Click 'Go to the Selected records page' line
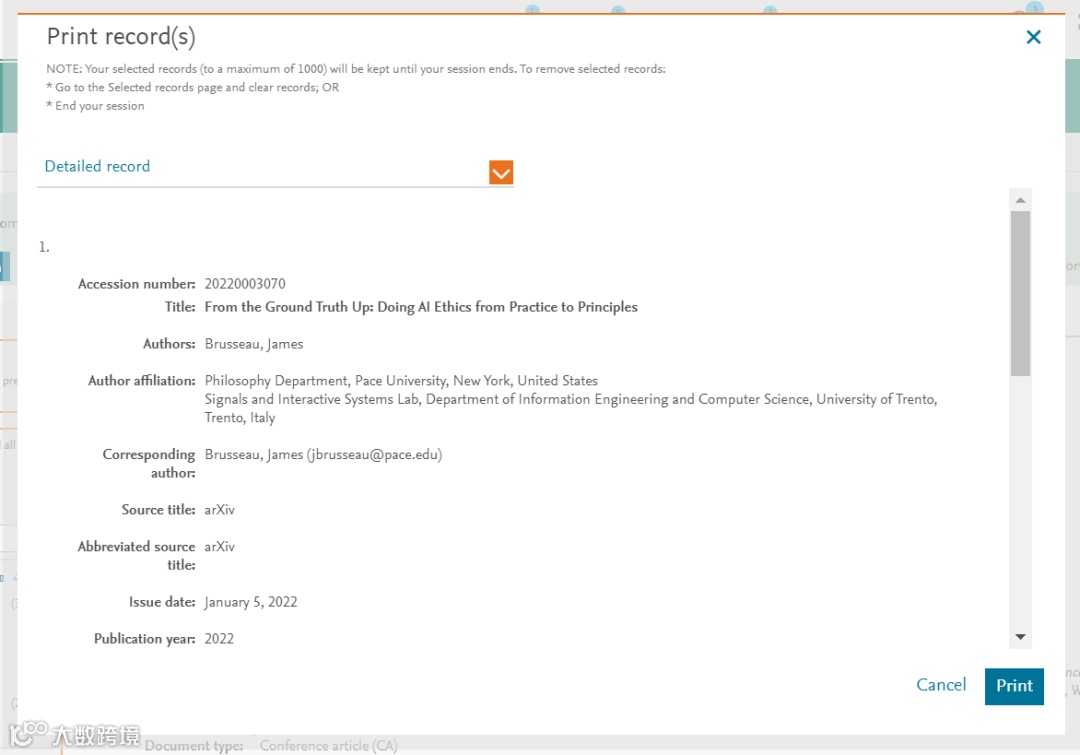This screenshot has height=755, width=1080. [x=192, y=87]
